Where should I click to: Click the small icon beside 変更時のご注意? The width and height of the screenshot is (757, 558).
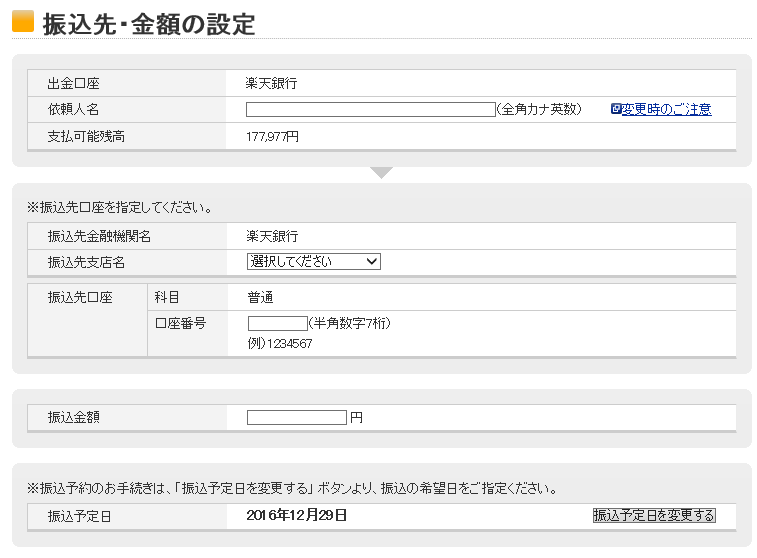tap(616, 109)
